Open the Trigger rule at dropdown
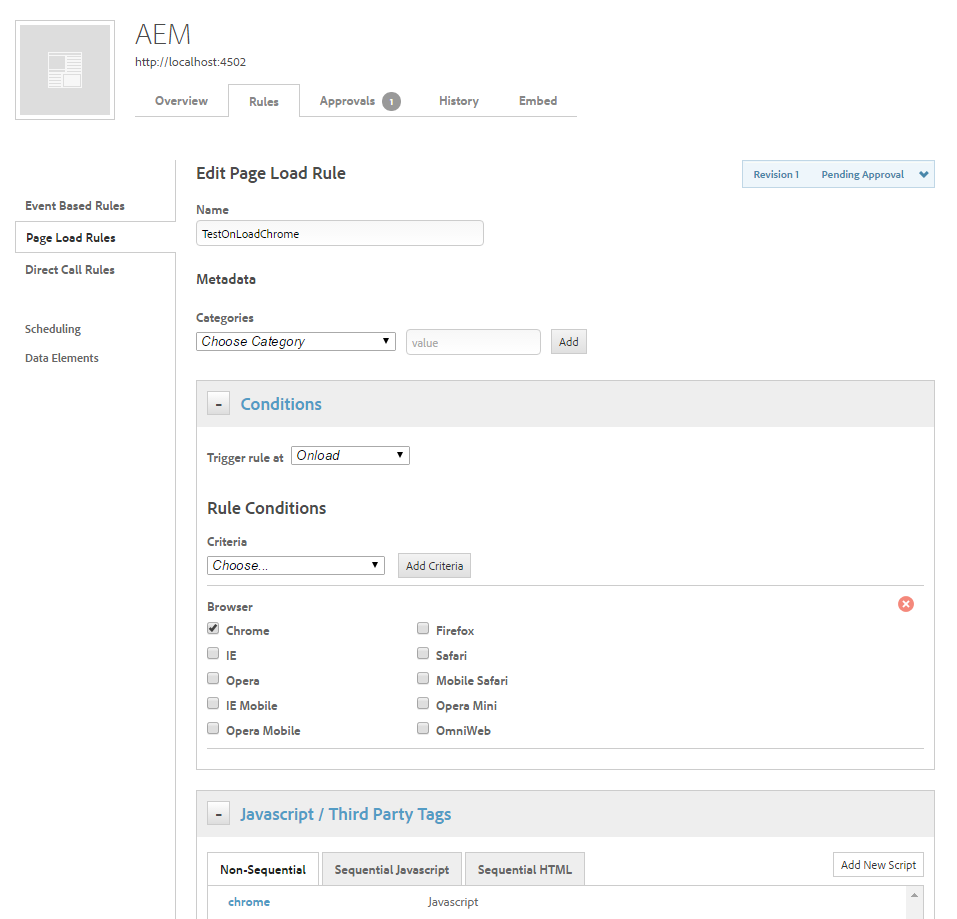This screenshot has height=919, width=957. pos(350,456)
